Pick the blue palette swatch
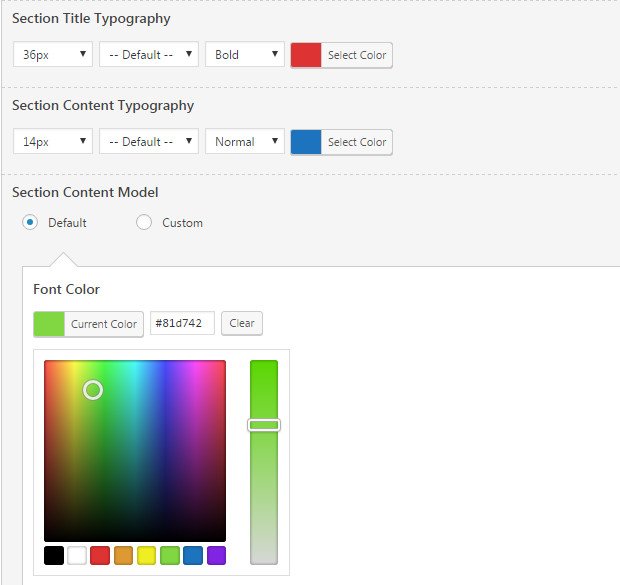This screenshot has height=585, width=620. coord(193,555)
